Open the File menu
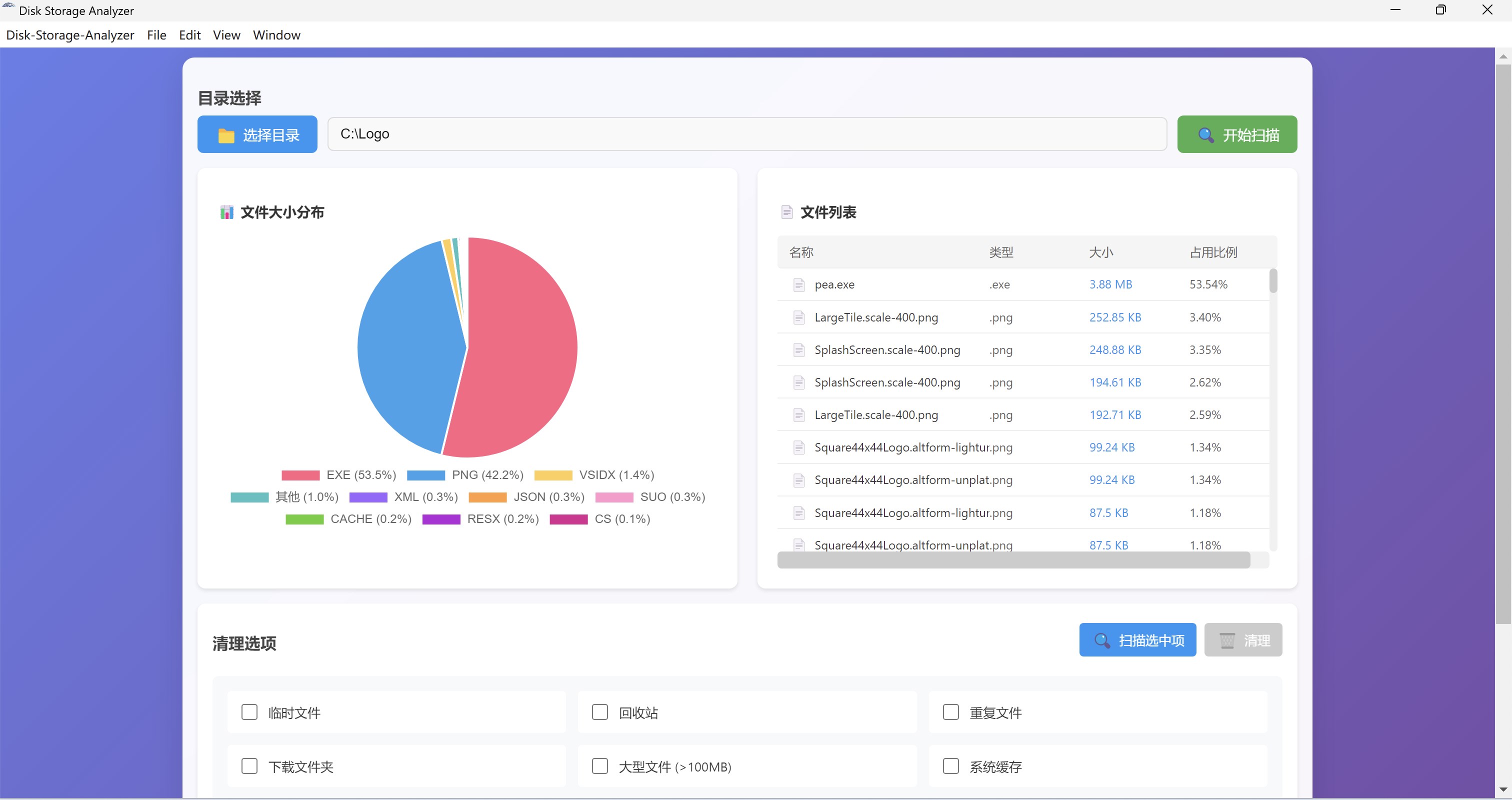This screenshot has height=800, width=1512. click(x=156, y=35)
